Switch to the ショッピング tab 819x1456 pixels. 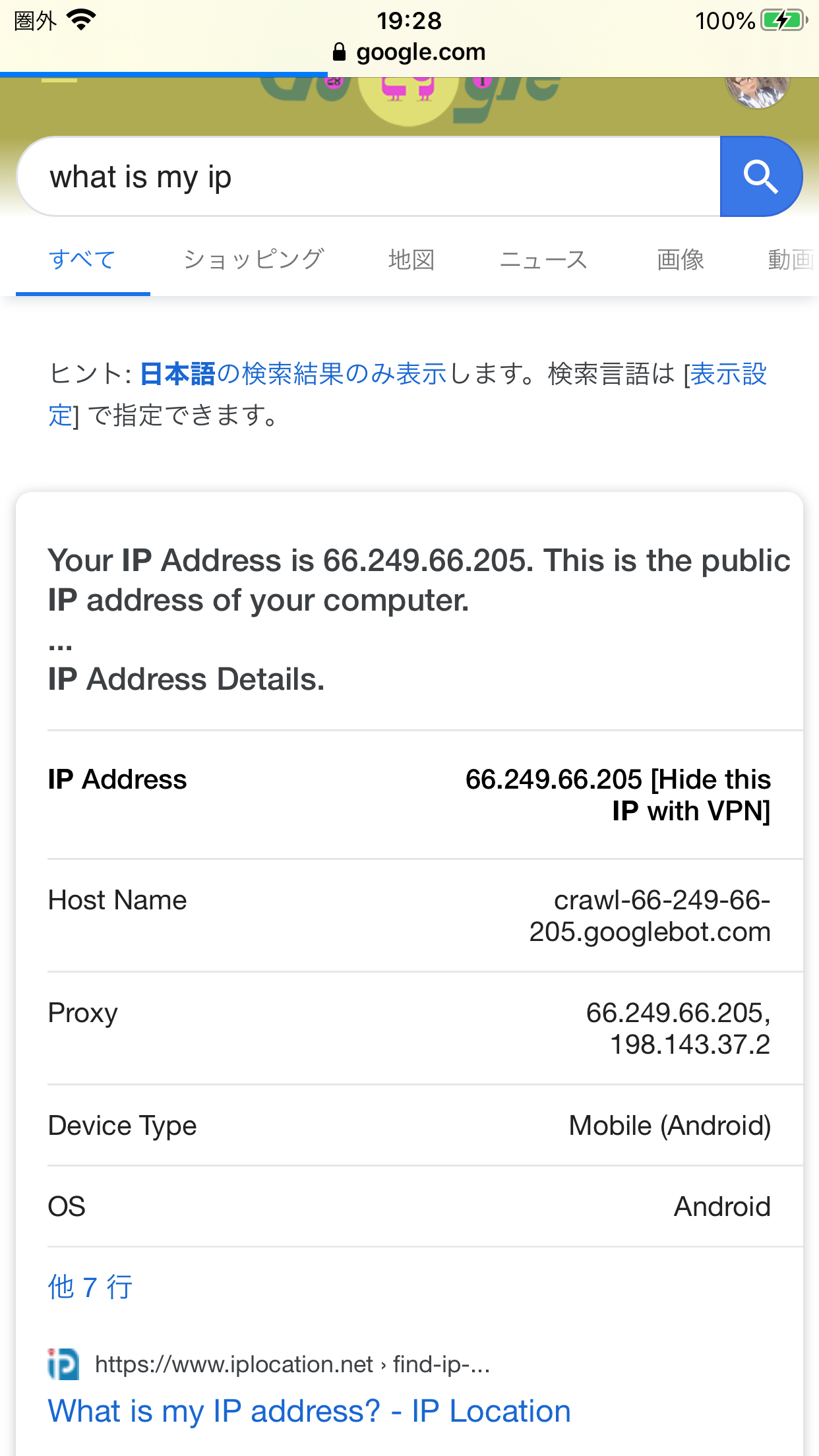point(253,260)
